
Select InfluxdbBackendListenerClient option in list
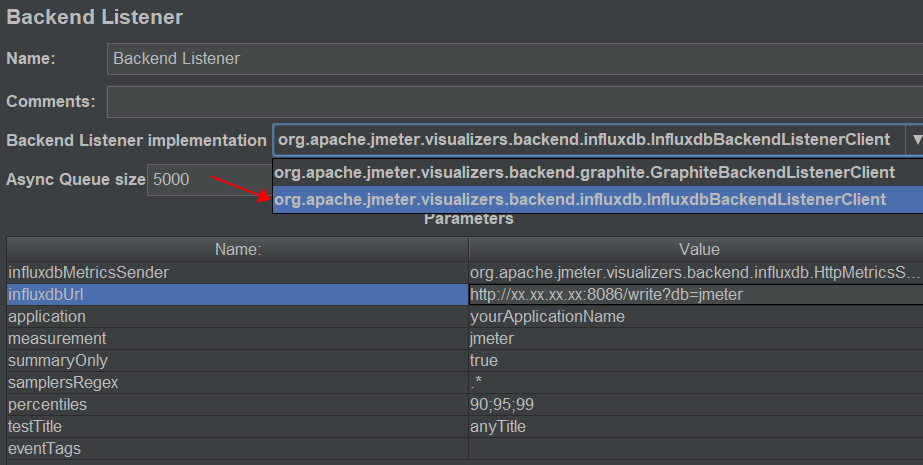pyautogui.click(x=580, y=199)
